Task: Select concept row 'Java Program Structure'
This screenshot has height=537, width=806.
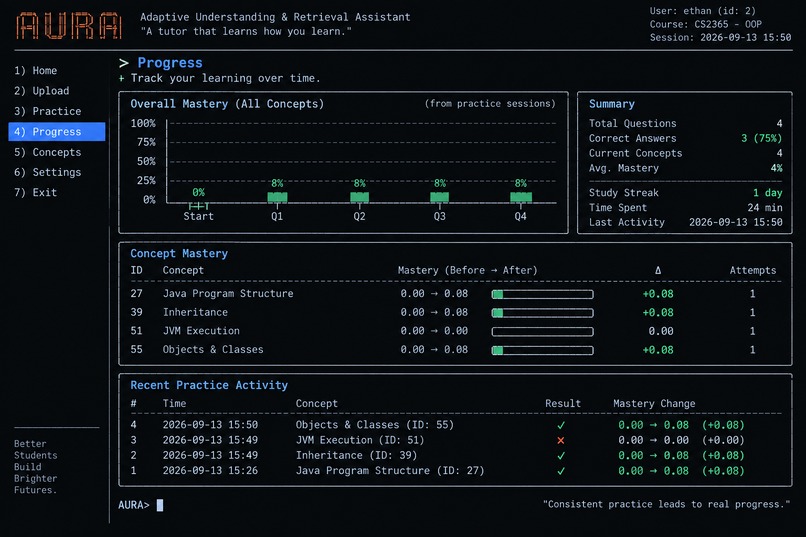Action: pyautogui.click(x=455, y=294)
